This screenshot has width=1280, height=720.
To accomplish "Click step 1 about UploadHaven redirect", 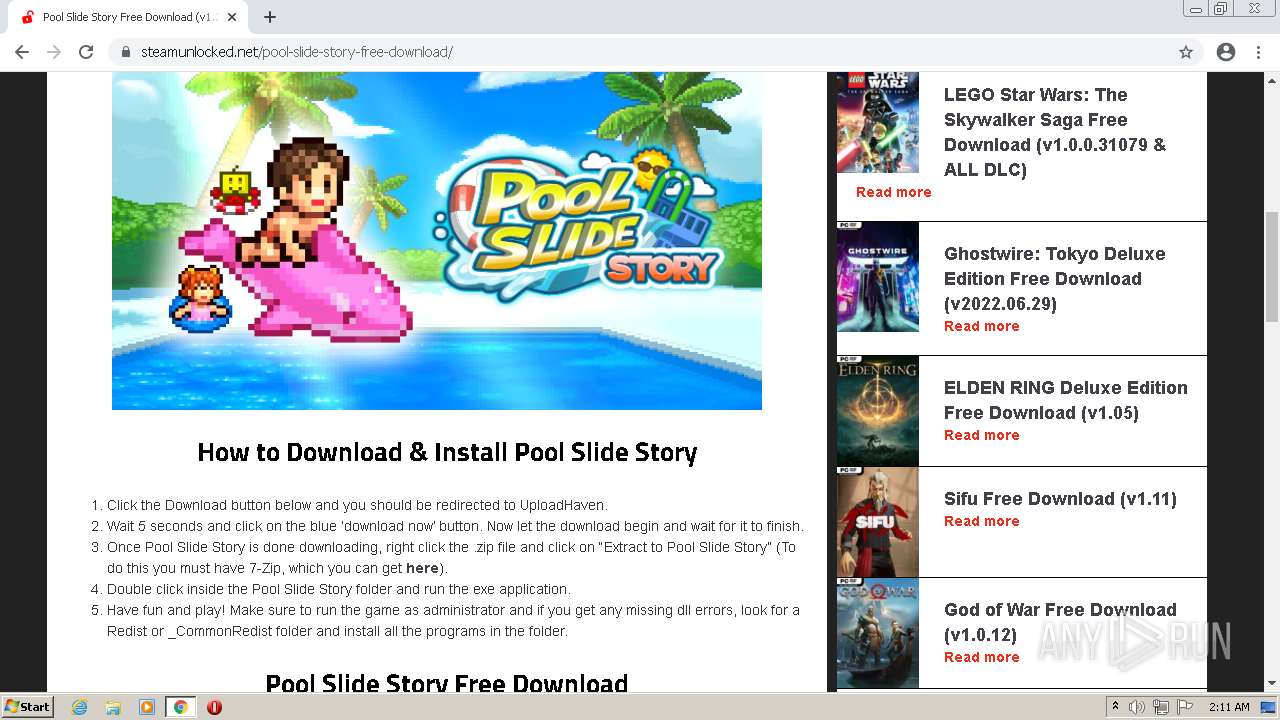I will pos(357,505).
